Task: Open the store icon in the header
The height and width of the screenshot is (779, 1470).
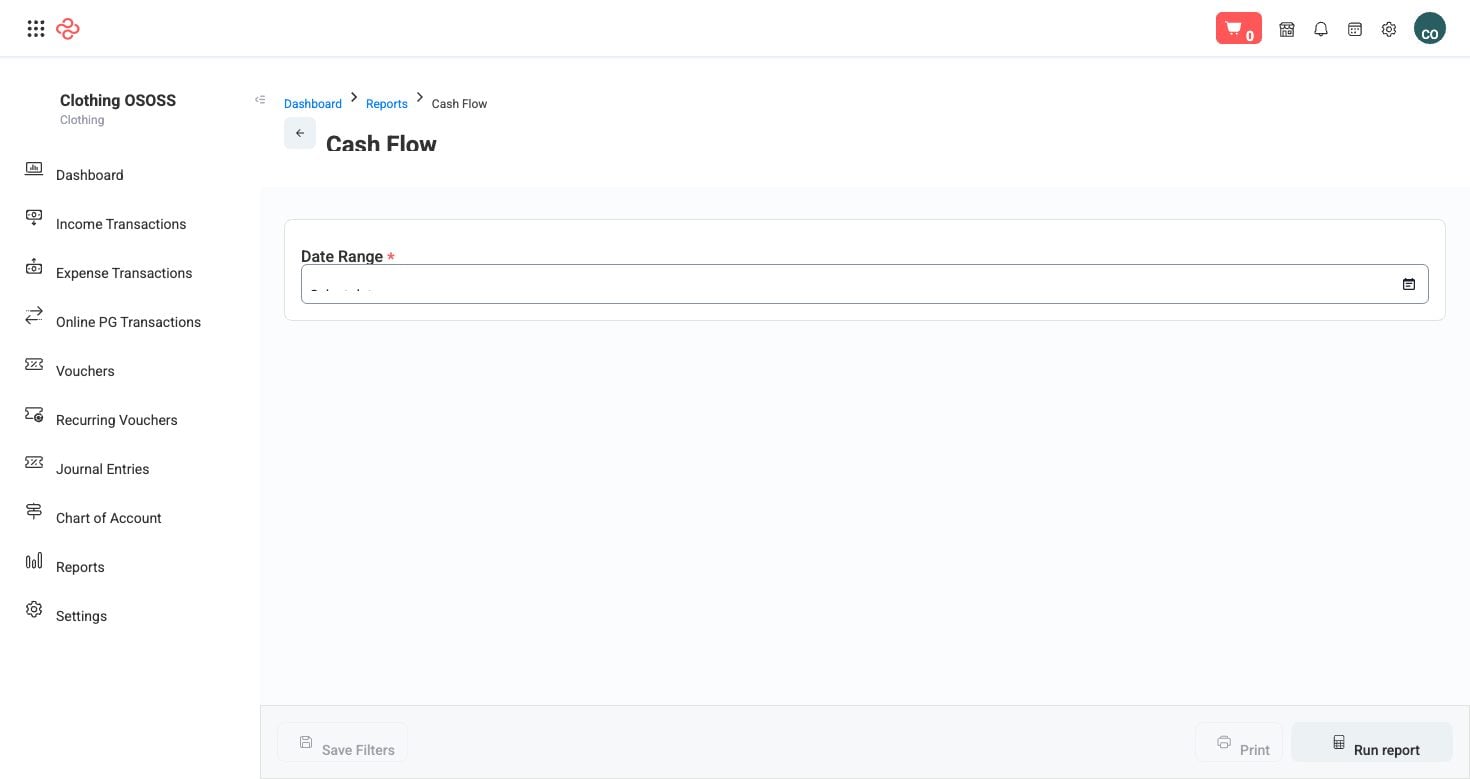Action: tap(1287, 29)
